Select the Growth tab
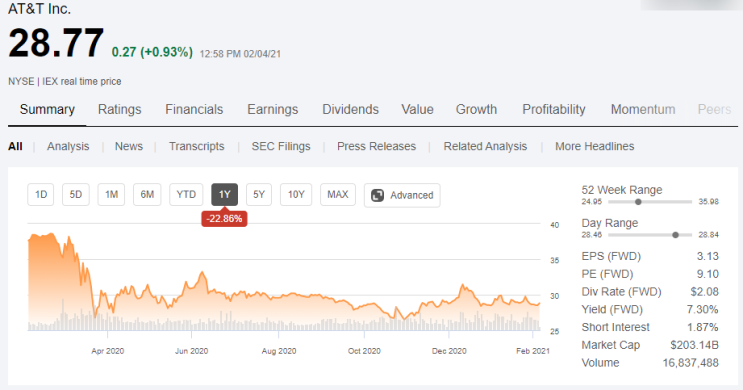Image resolution: width=743 pixels, height=390 pixels. coord(476,109)
